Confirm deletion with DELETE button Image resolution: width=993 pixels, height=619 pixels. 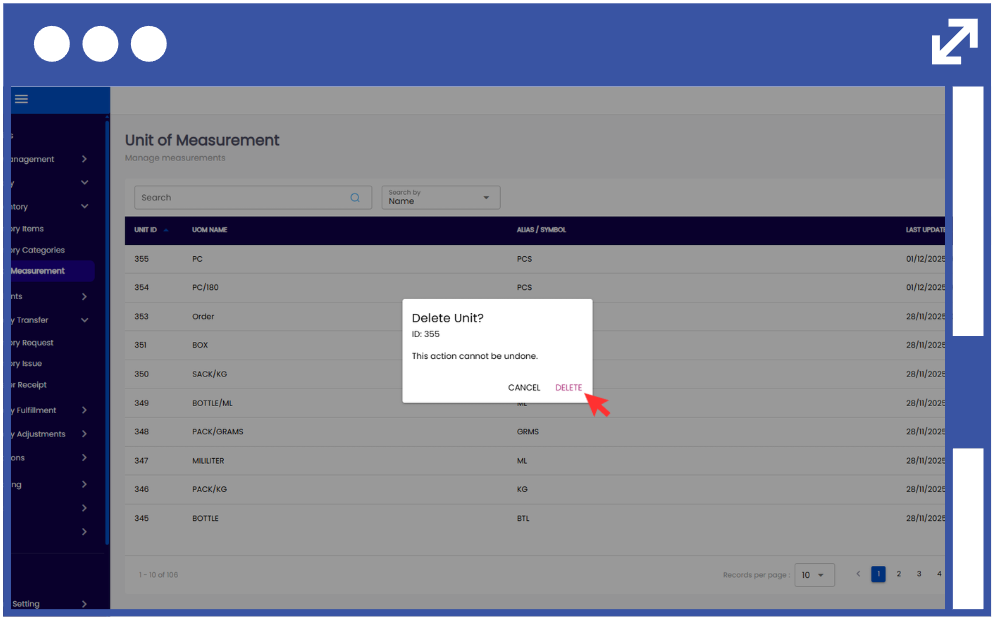pyautogui.click(x=568, y=388)
